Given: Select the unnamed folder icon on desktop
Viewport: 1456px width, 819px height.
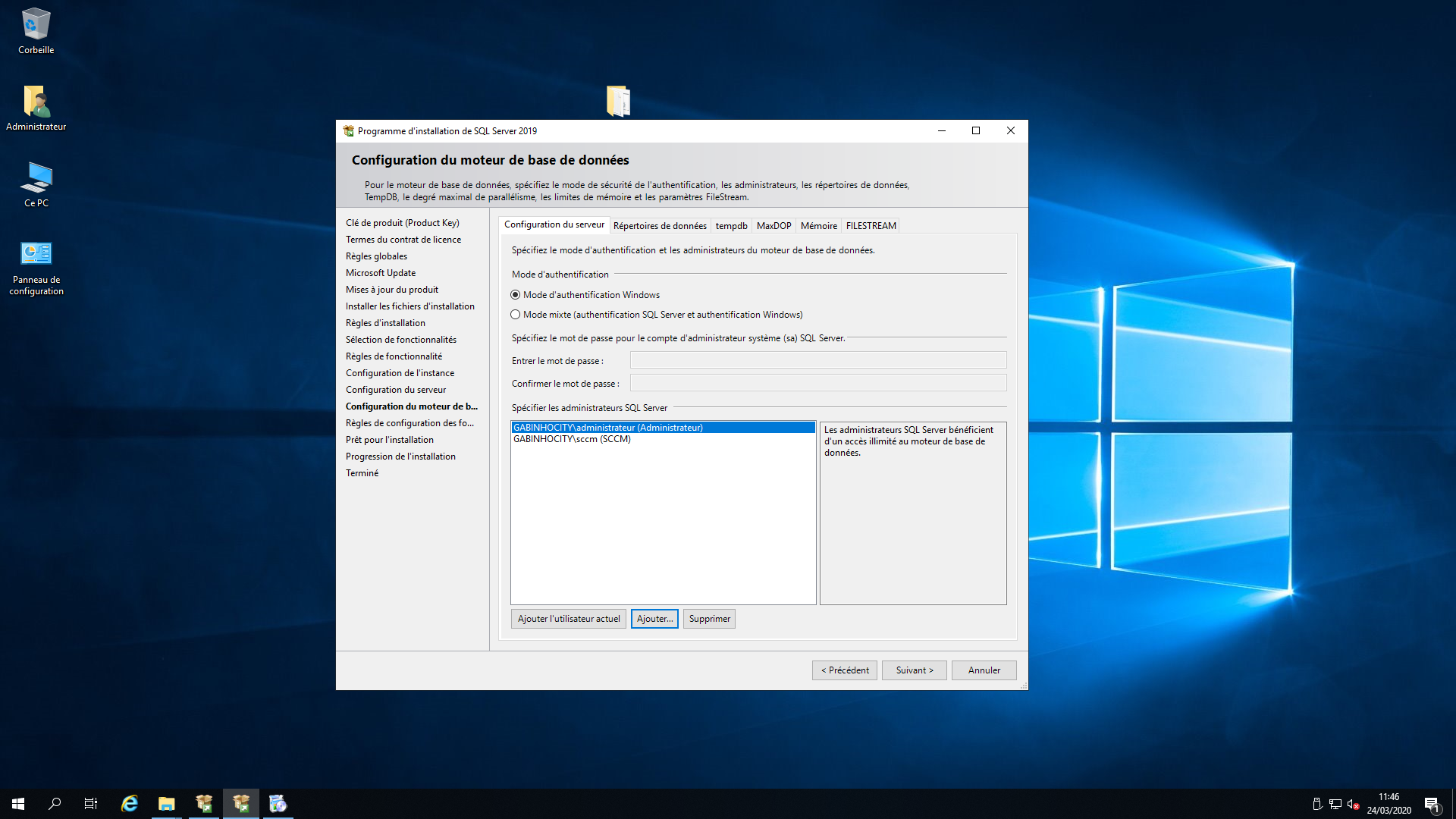Looking at the screenshot, I should coord(618,101).
